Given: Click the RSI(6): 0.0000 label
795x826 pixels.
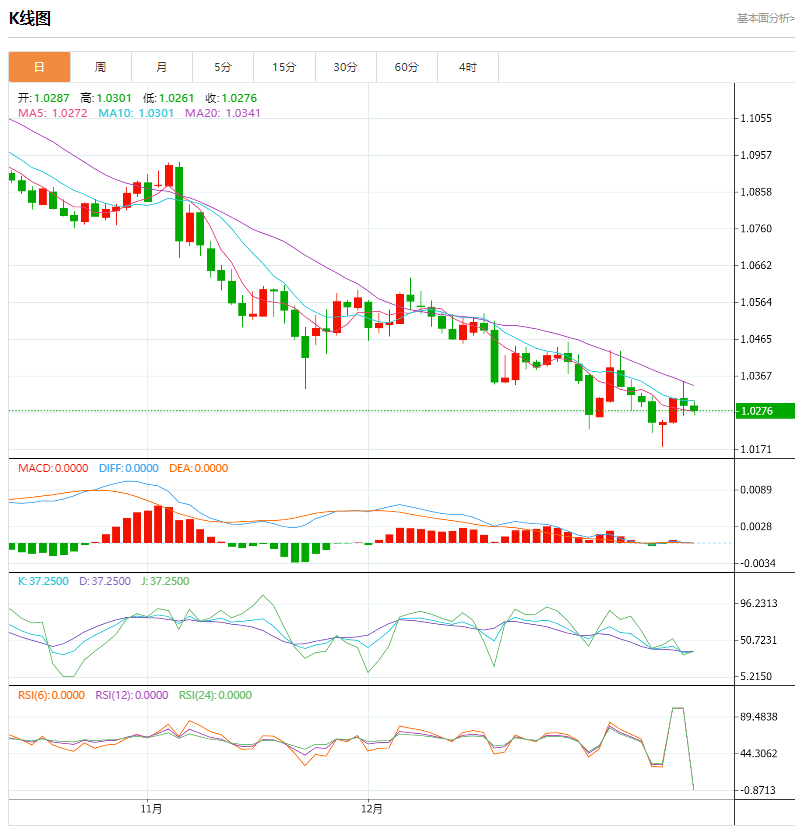Looking at the screenshot, I should [x=52, y=695].
